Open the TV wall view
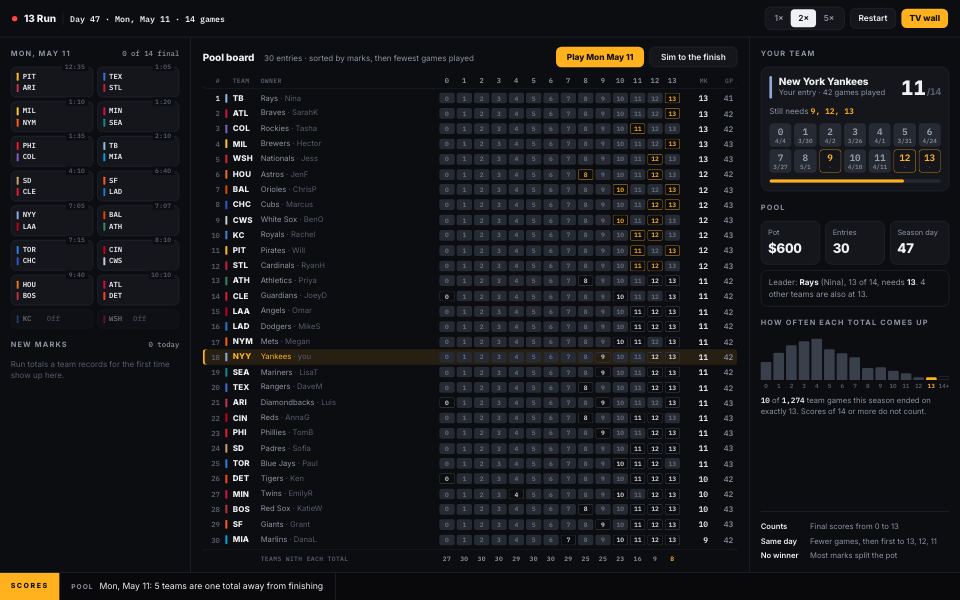The height and width of the screenshot is (600, 960). [924, 18]
